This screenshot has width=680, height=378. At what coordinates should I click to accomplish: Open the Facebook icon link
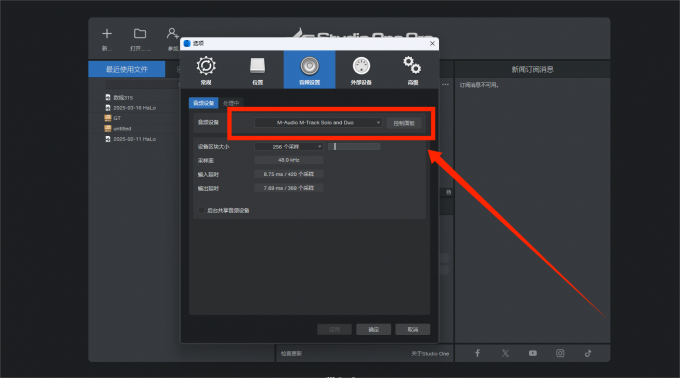(x=477, y=353)
